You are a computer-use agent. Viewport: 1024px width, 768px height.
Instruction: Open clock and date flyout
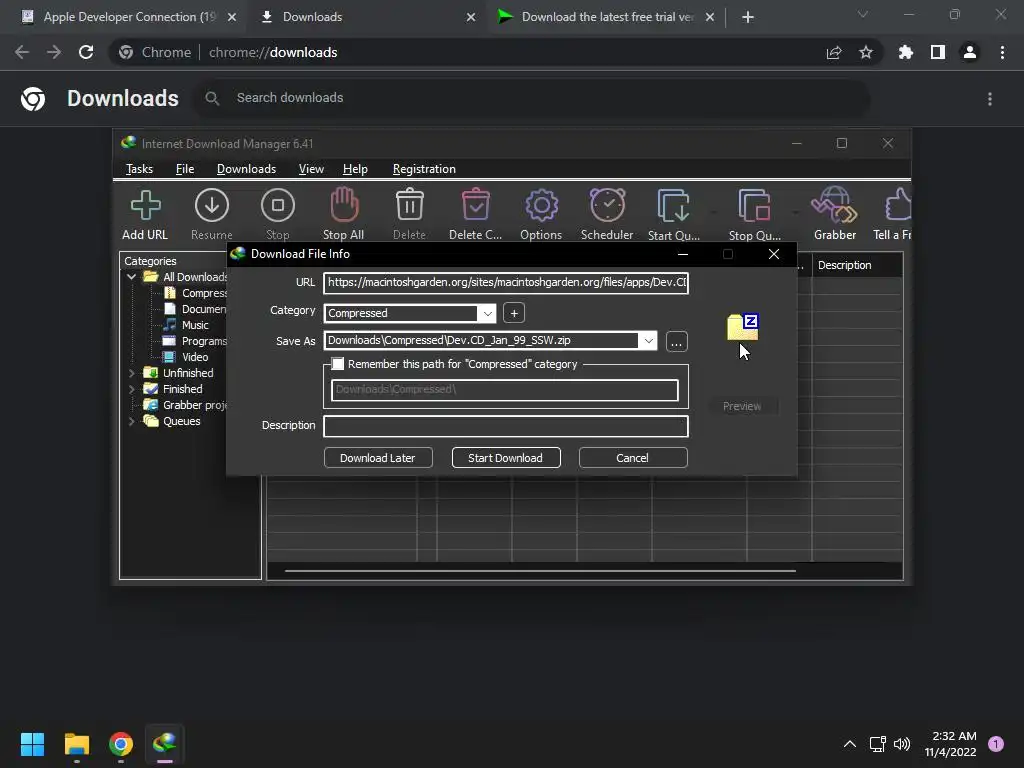pyautogui.click(x=950, y=744)
